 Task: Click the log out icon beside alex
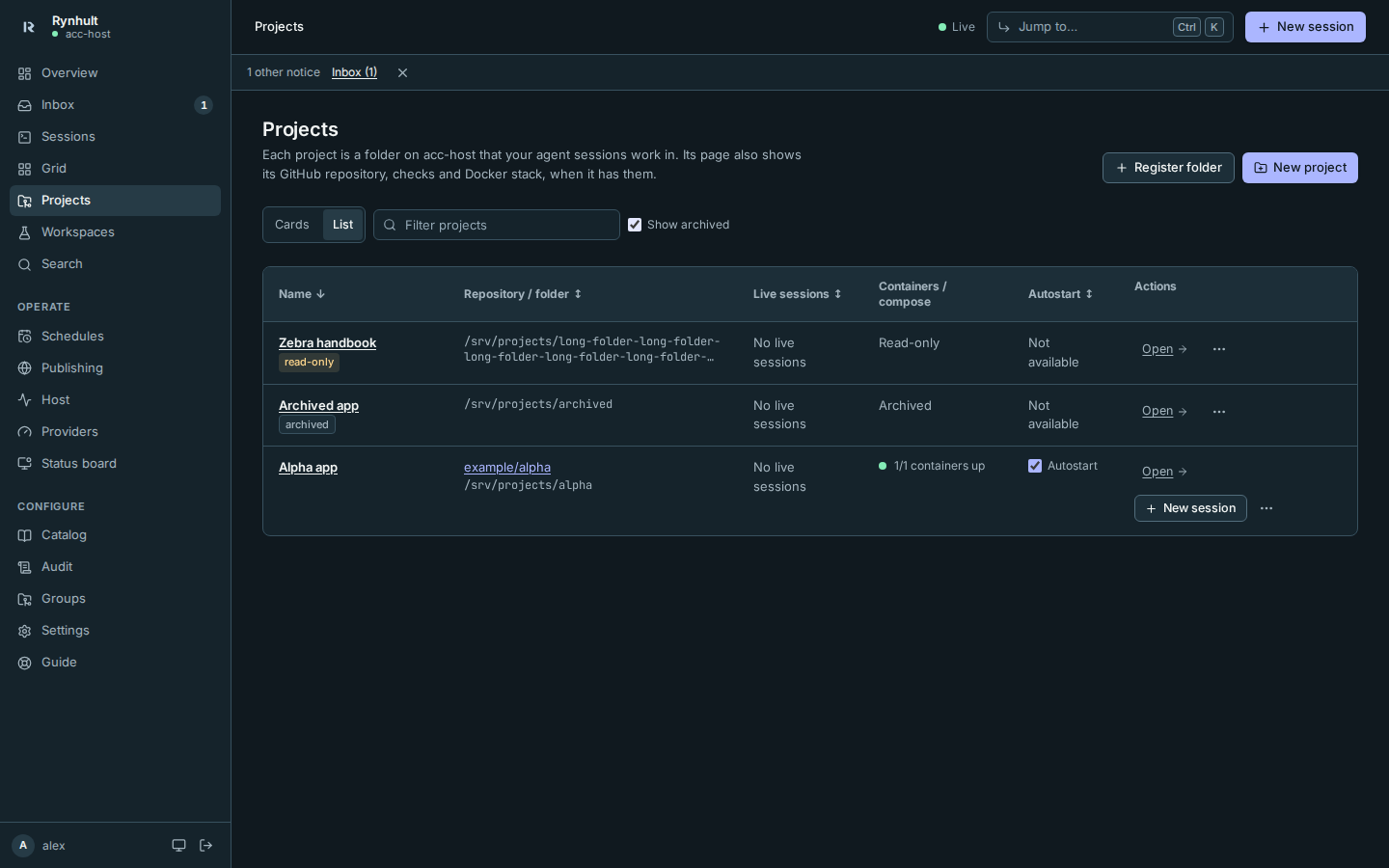click(x=205, y=846)
